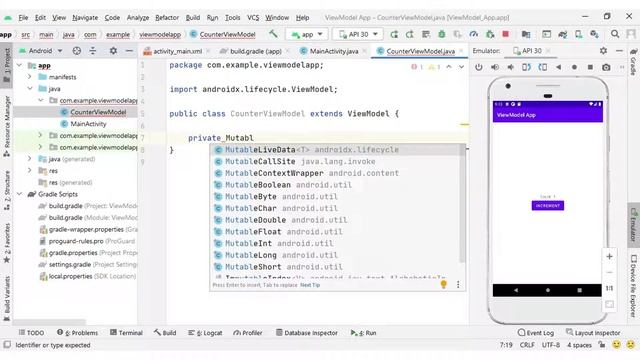The height and width of the screenshot is (360, 640).
Task: Click the sad face feedback icon
Action: 631,344
